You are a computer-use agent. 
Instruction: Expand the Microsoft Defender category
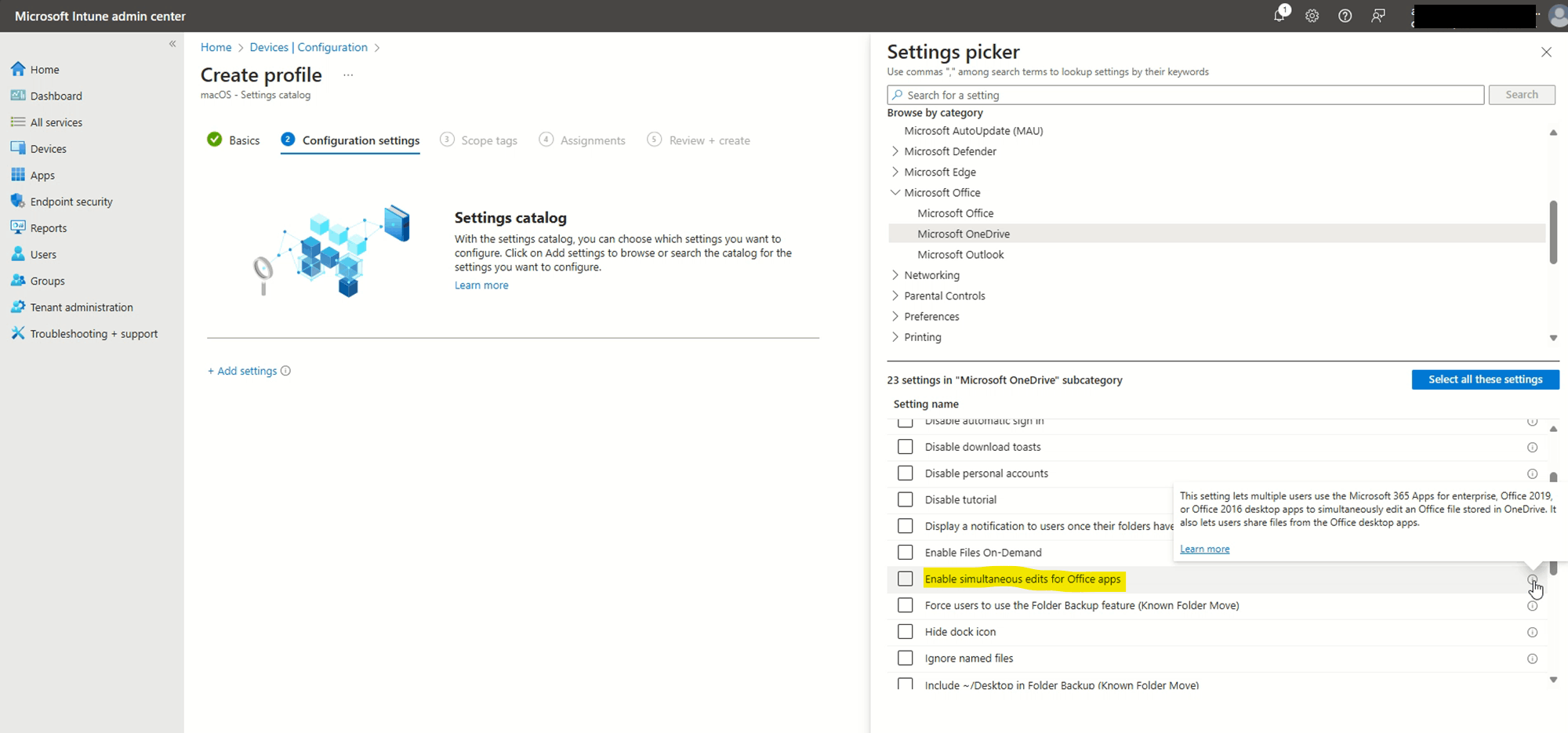895,151
